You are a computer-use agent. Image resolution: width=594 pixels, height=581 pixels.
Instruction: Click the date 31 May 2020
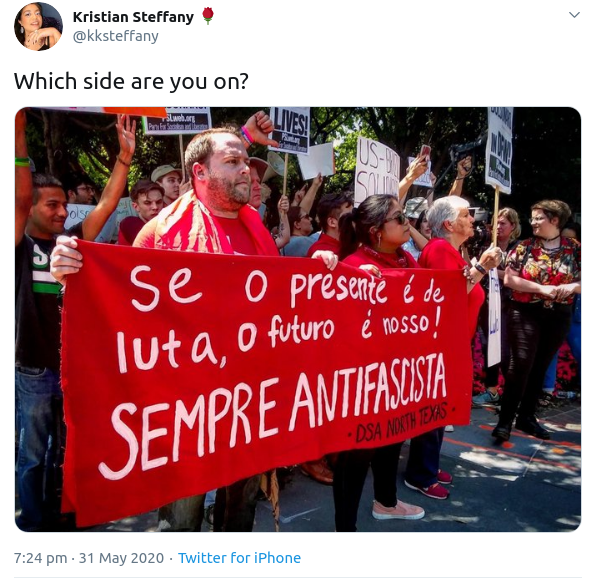tap(121, 558)
